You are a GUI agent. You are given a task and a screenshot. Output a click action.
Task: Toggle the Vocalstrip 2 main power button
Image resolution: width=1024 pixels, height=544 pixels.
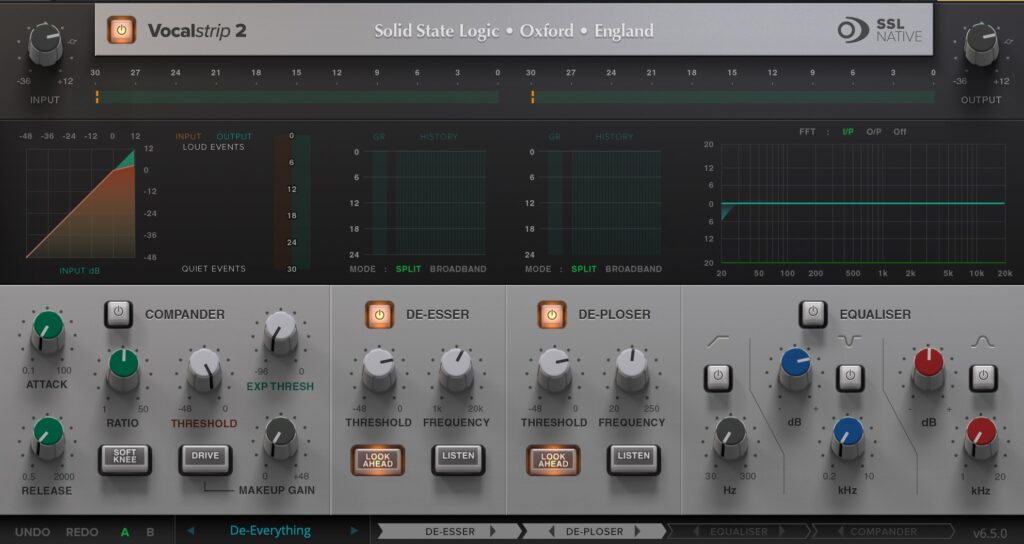pos(121,30)
